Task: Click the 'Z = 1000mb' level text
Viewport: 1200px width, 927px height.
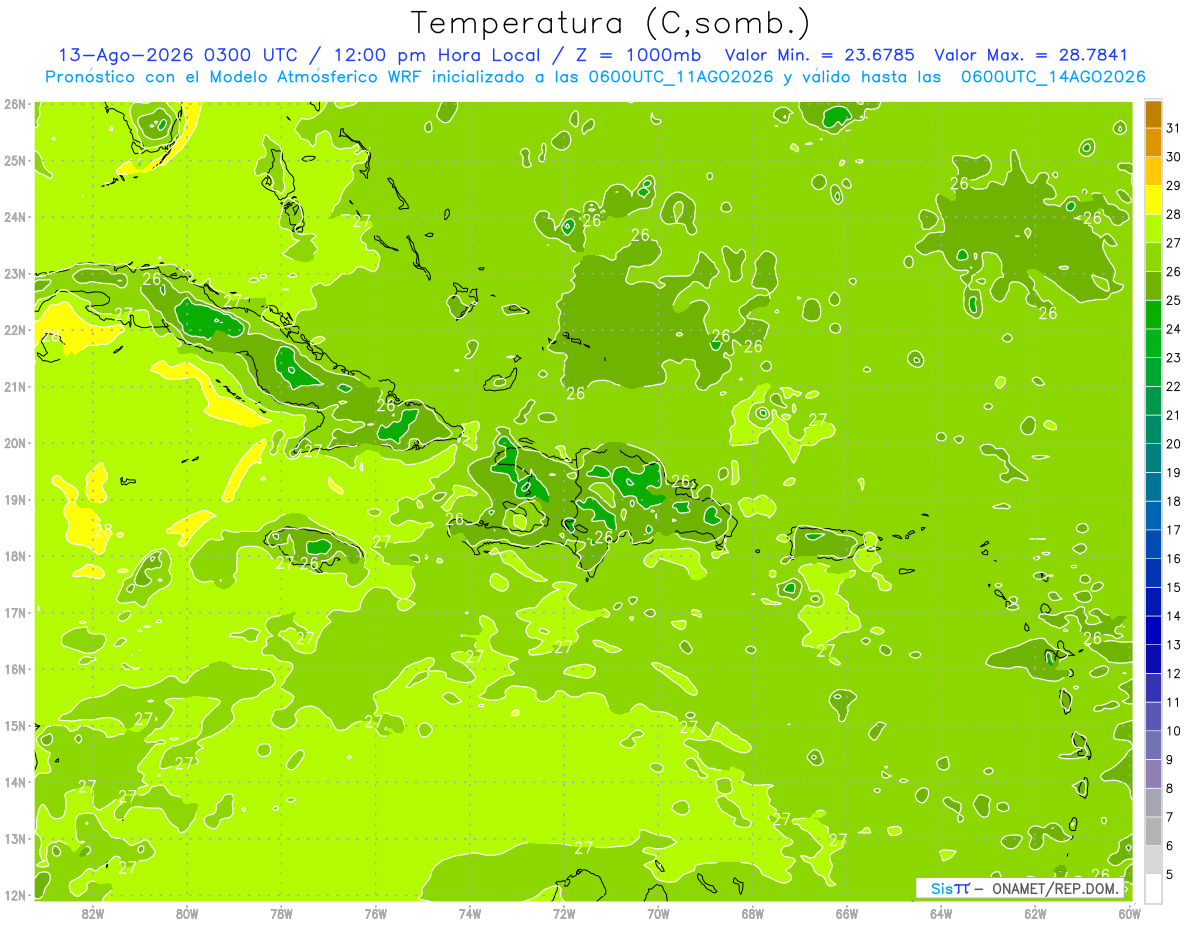Action: coord(640,55)
